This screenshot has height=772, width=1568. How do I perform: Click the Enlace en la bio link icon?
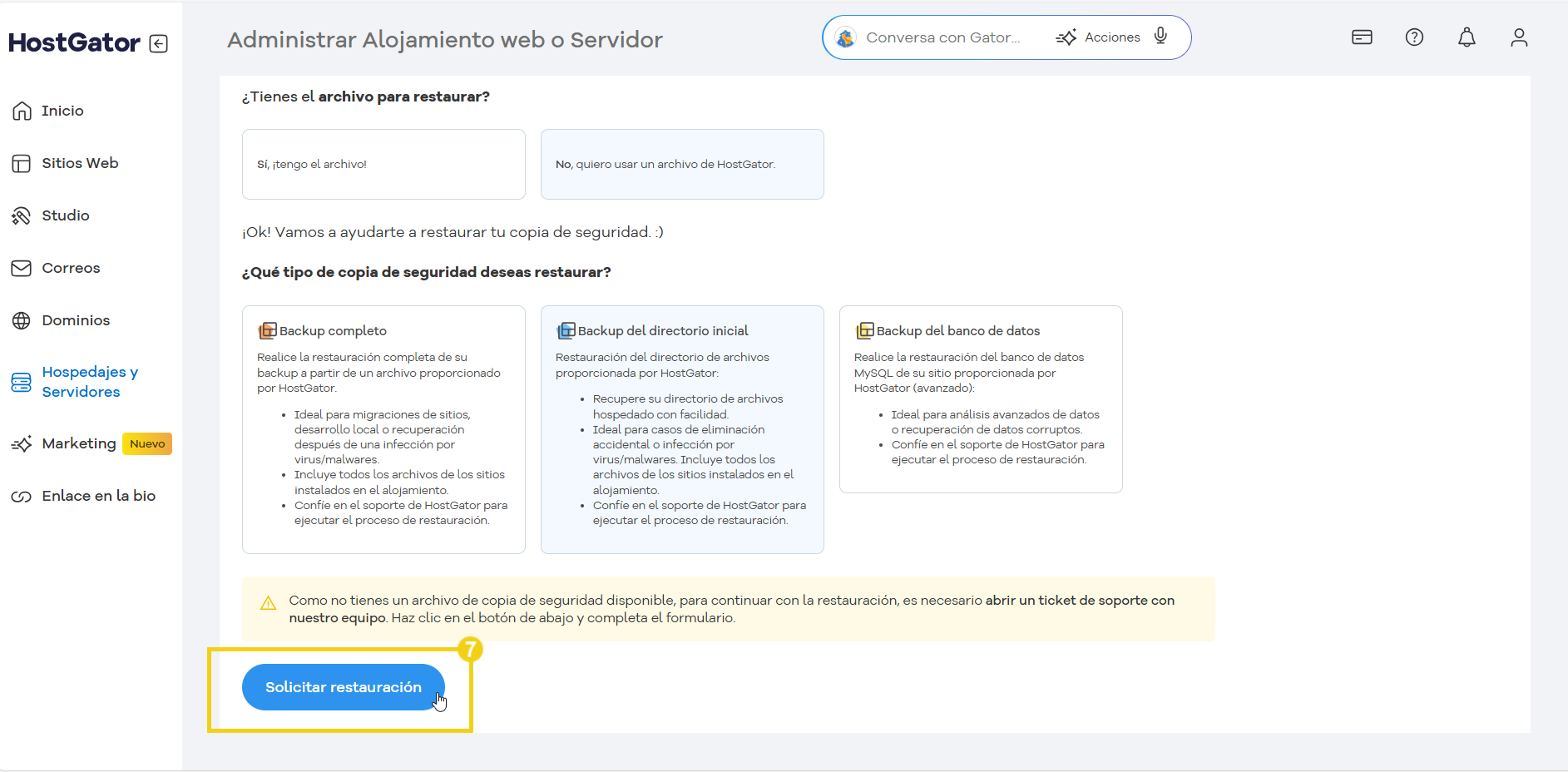click(x=20, y=495)
